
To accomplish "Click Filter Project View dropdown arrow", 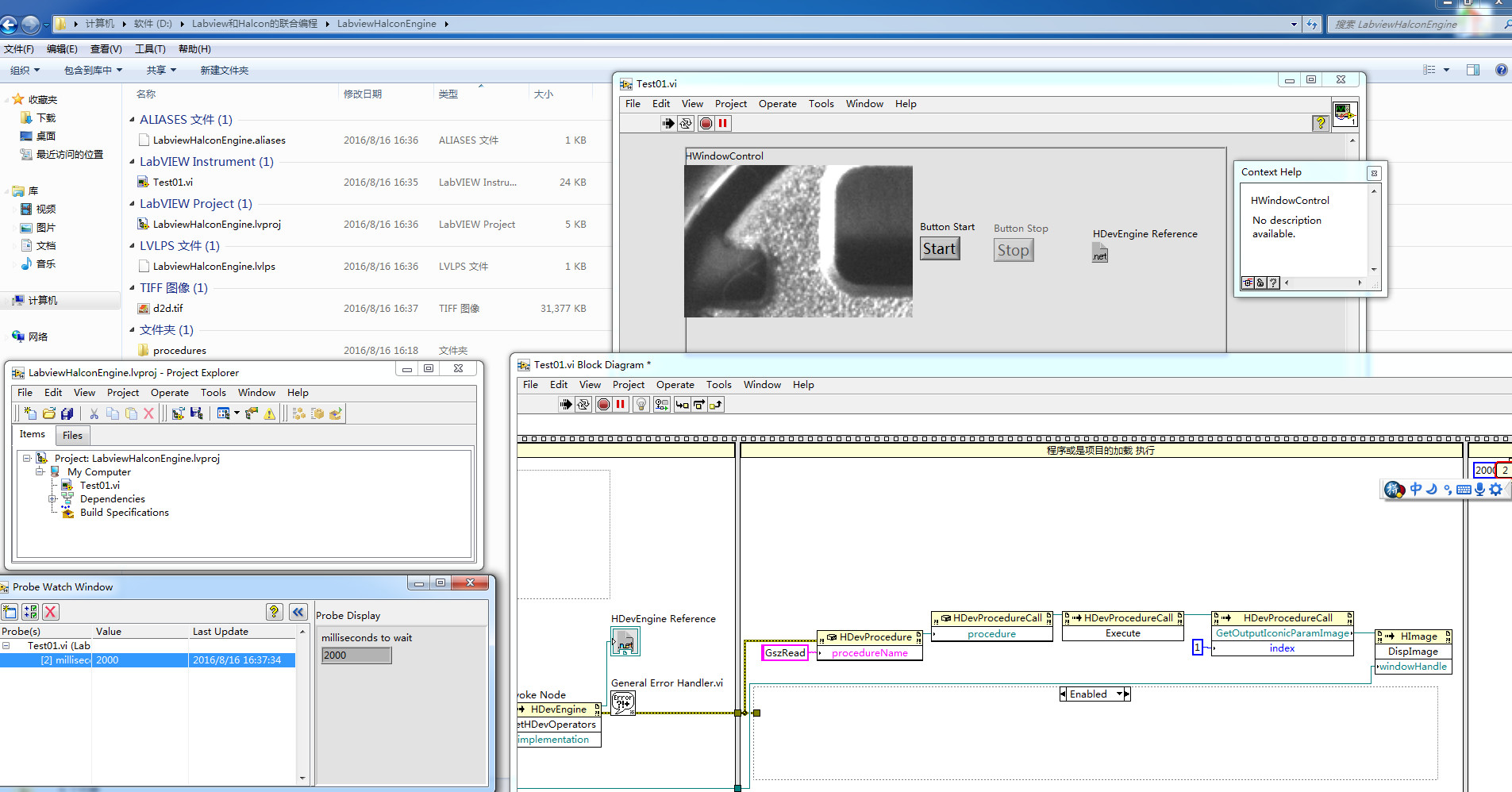I will pyautogui.click(x=237, y=413).
